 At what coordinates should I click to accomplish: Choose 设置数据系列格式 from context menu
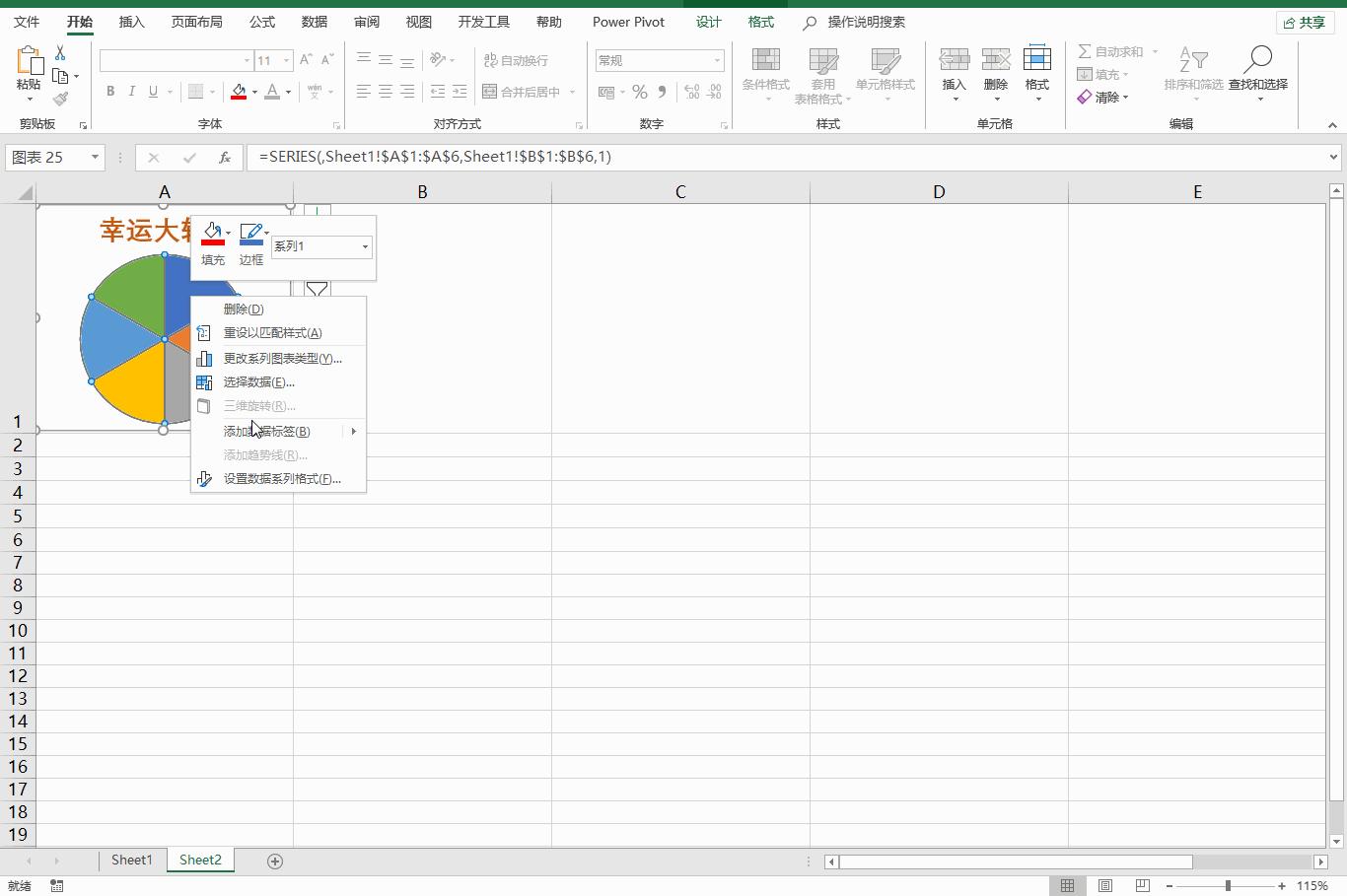coord(281,479)
